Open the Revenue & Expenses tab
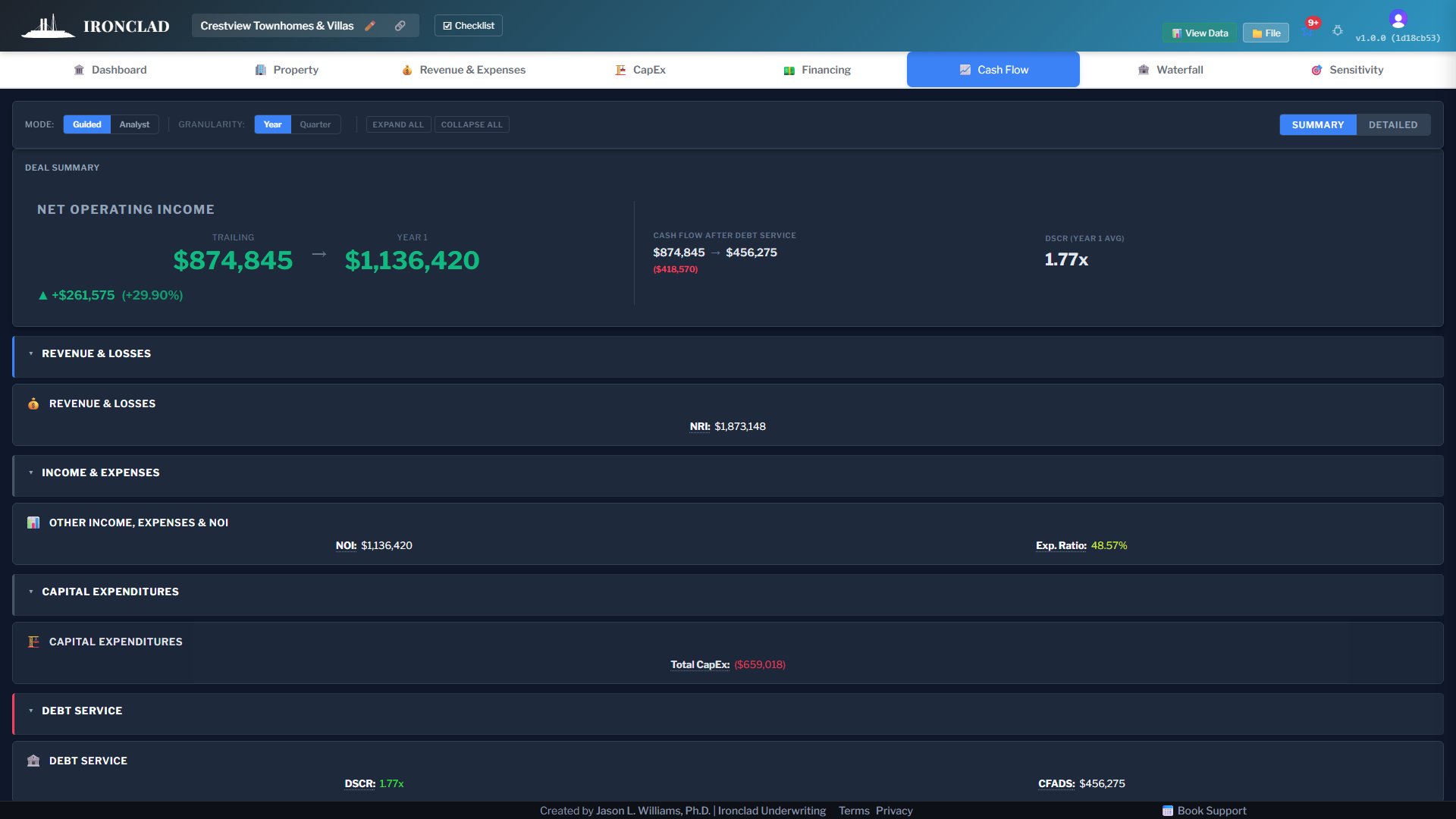This screenshot has width=1456, height=819. tap(463, 70)
